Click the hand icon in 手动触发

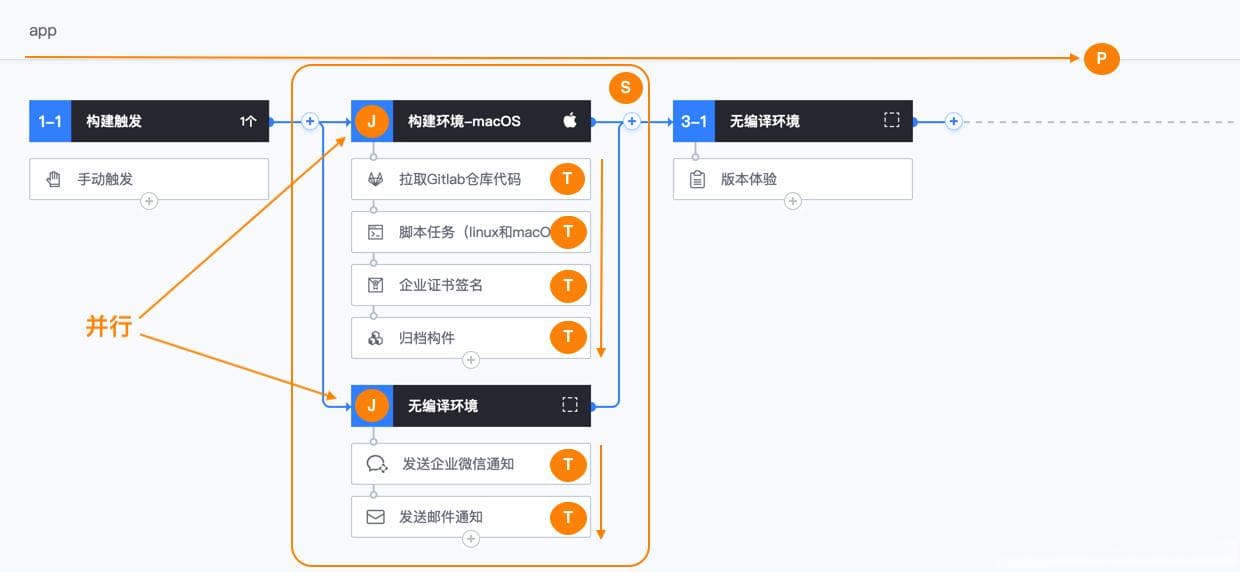point(54,180)
